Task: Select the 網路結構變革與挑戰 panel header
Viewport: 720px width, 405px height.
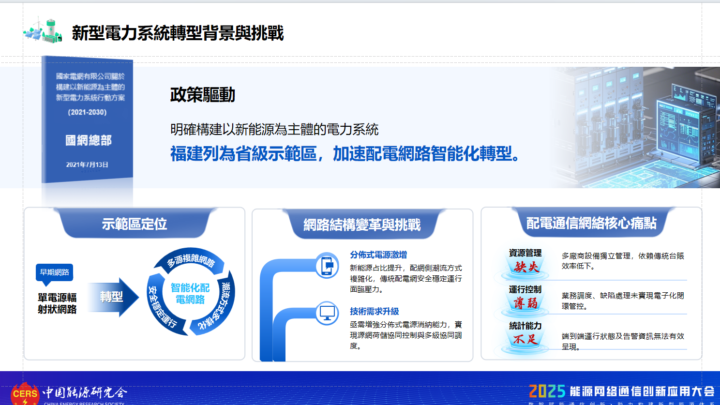Action: point(361,223)
